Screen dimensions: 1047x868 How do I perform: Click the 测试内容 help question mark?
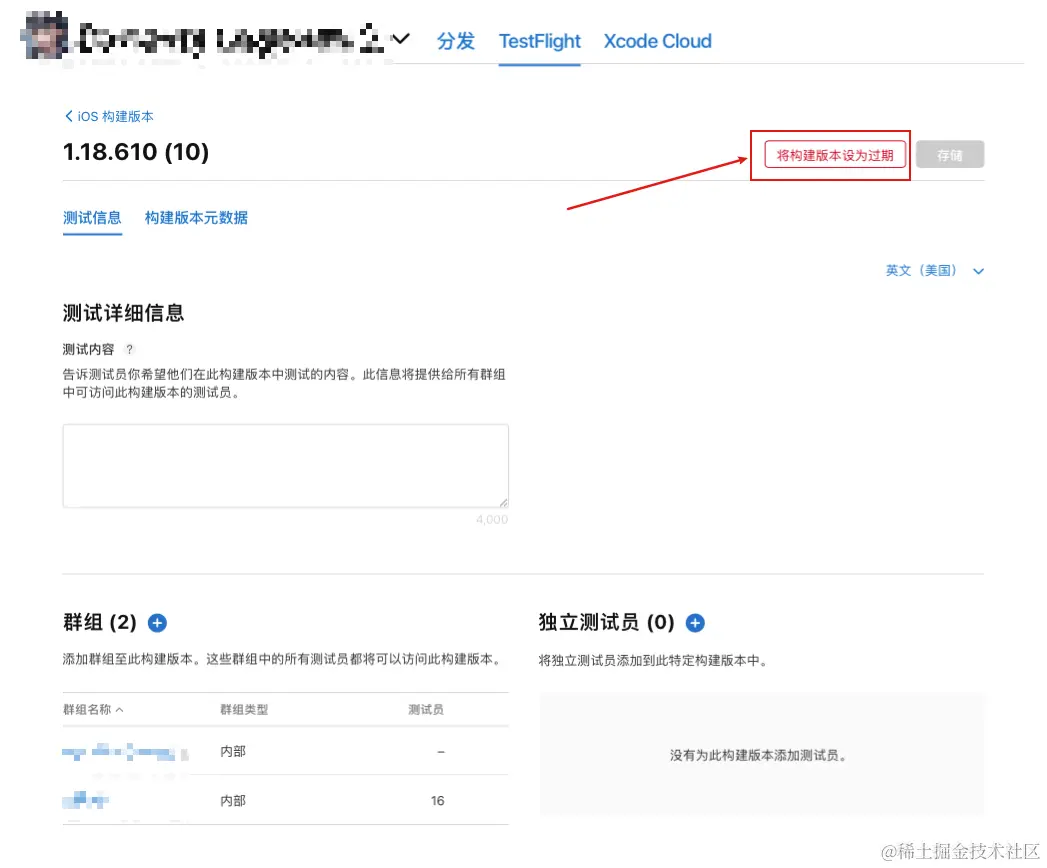pyautogui.click(x=130, y=349)
